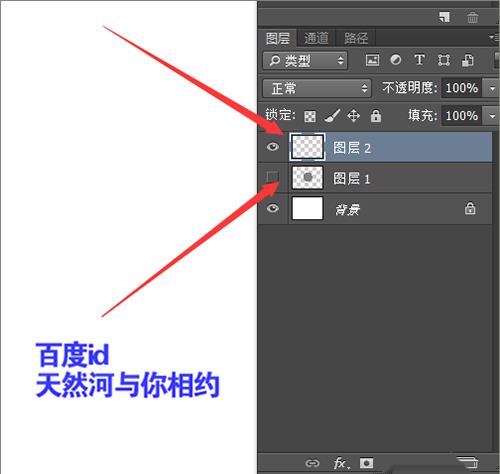Select layer named 图层 2
Image resolution: width=500 pixels, height=474 pixels.
tap(352, 148)
